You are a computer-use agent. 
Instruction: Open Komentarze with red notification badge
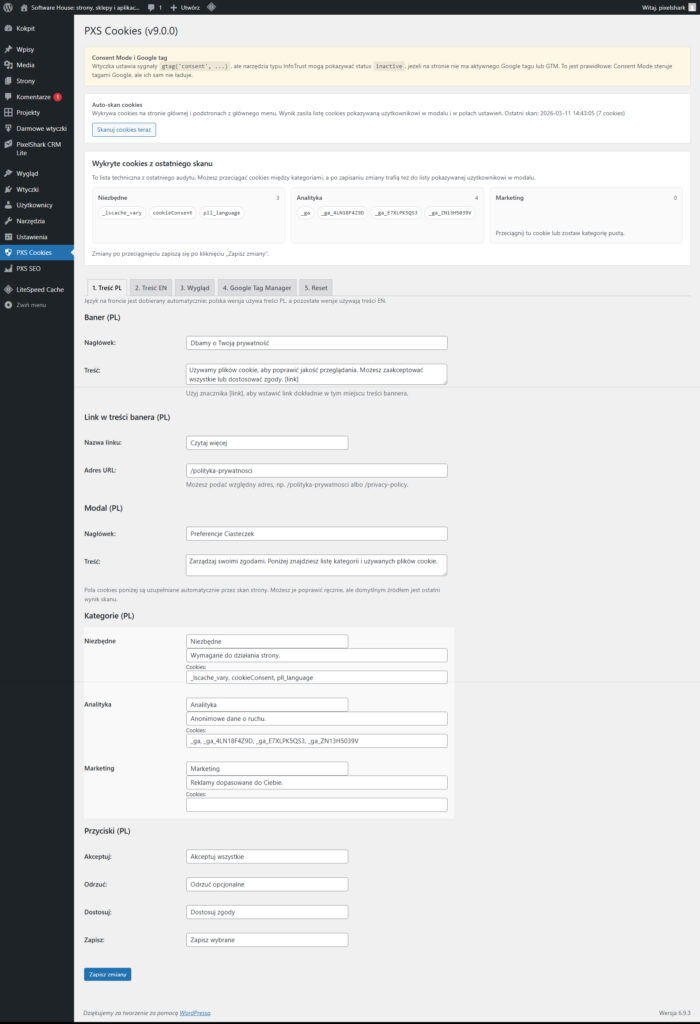tap(34, 97)
